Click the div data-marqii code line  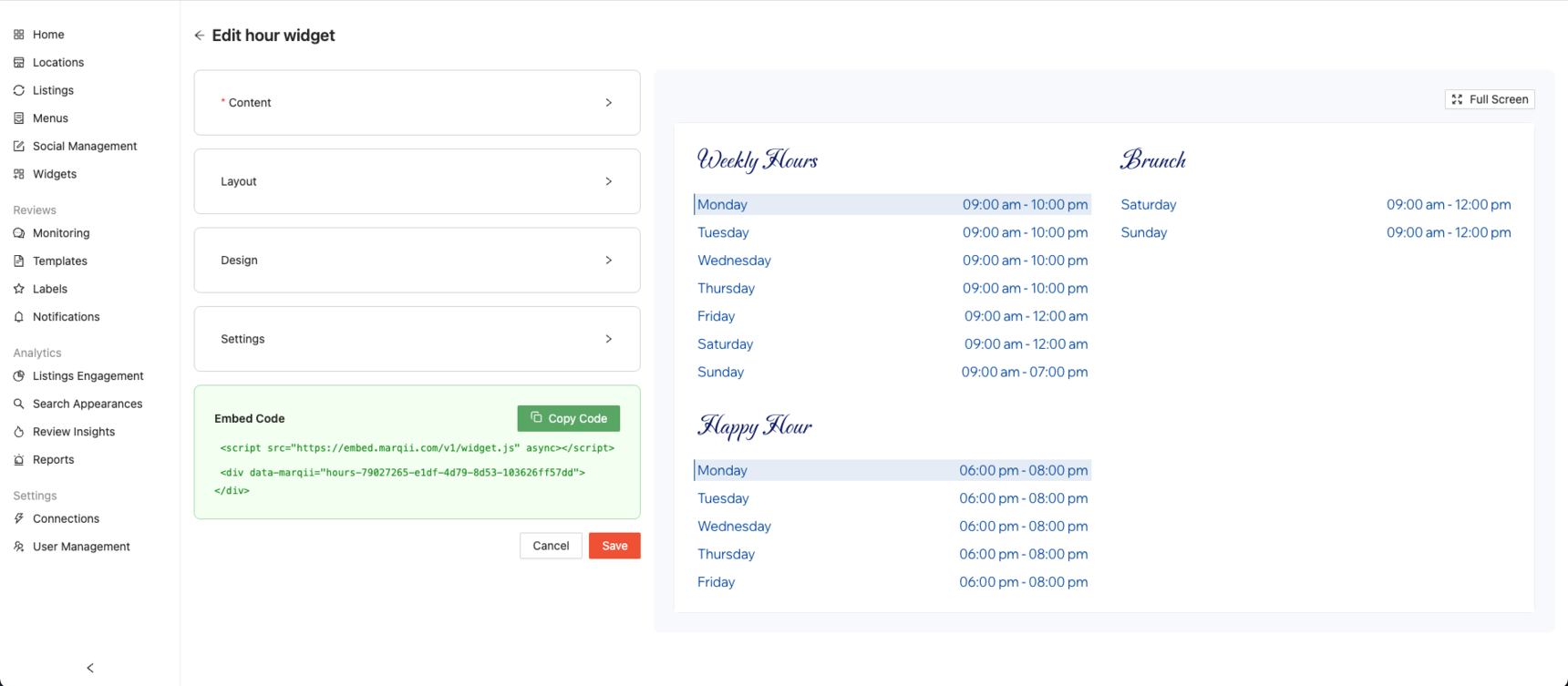pyautogui.click(x=402, y=473)
